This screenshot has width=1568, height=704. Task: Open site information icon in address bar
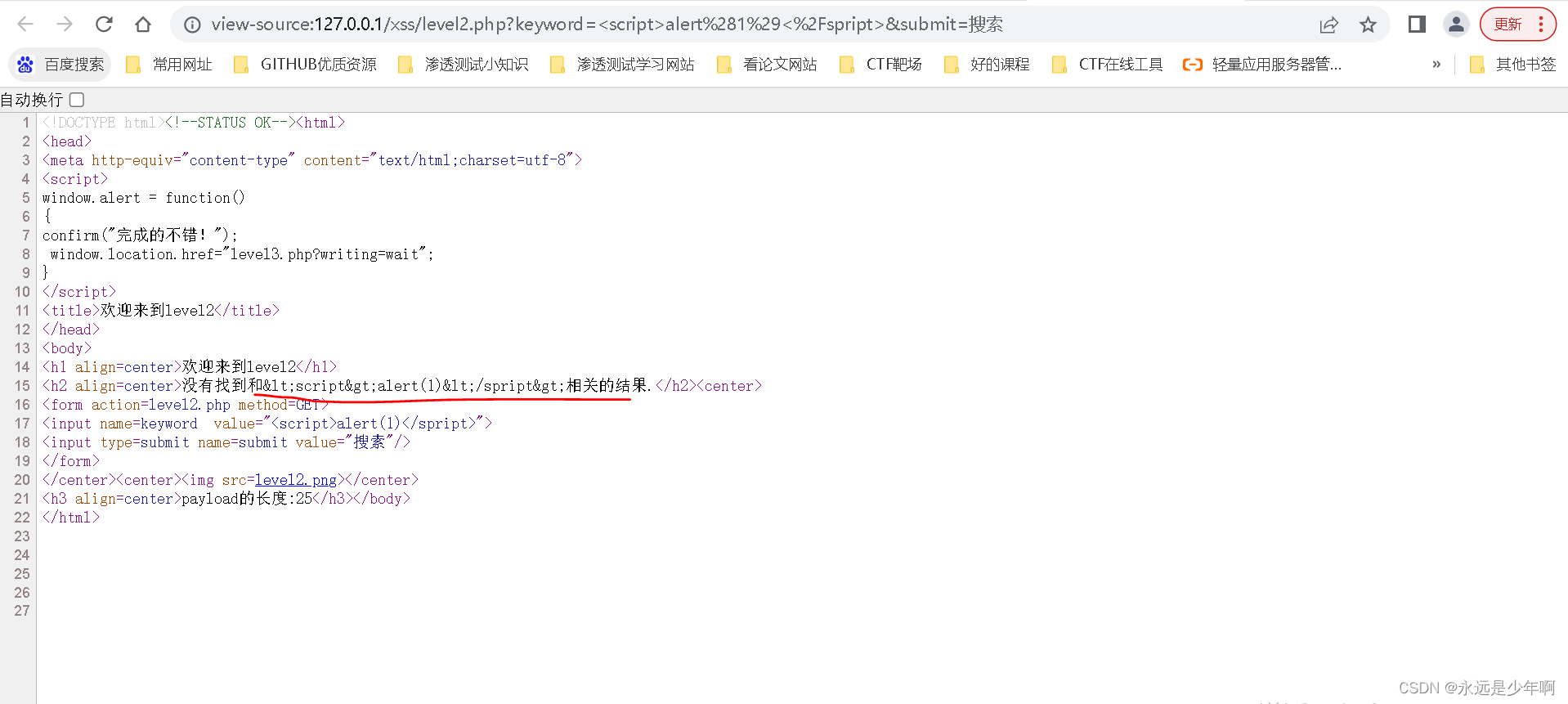pyautogui.click(x=192, y=25)
